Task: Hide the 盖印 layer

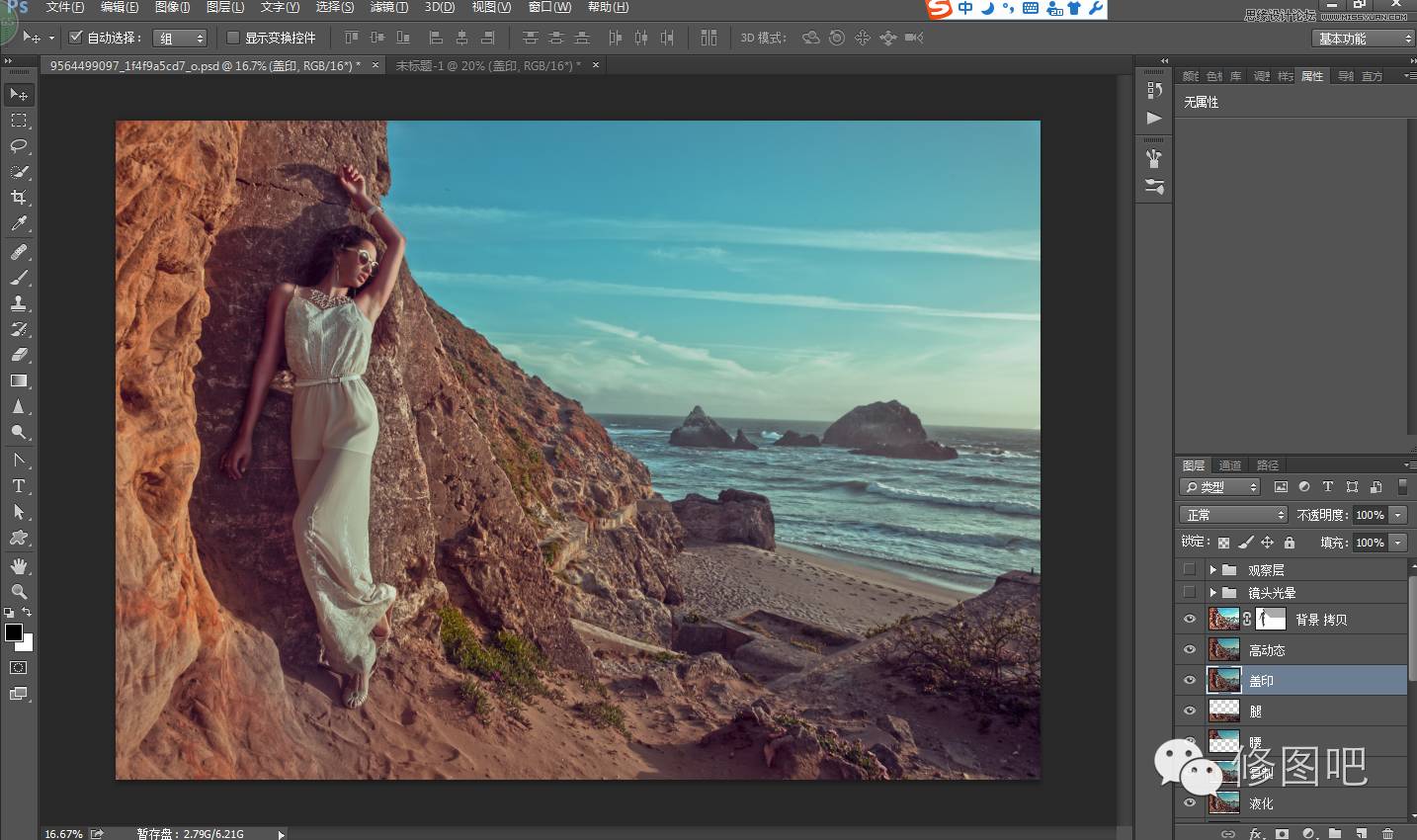Action: pos(1189,680)
